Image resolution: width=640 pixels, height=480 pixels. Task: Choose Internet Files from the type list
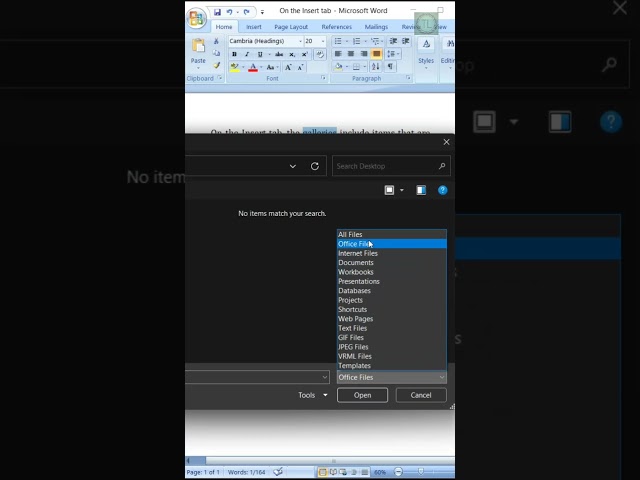coord(391,253)
